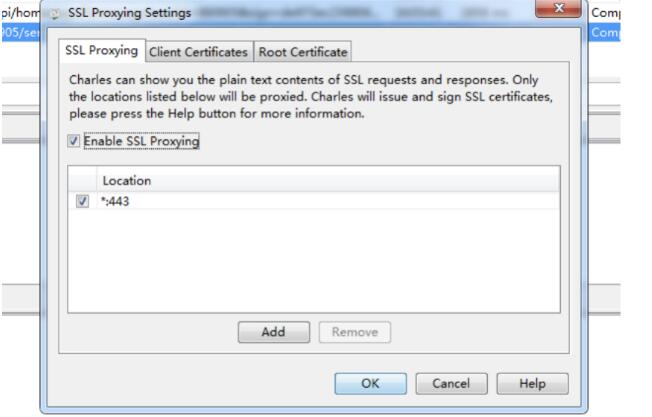Open the Client Certificates tab

coord(199,52)
